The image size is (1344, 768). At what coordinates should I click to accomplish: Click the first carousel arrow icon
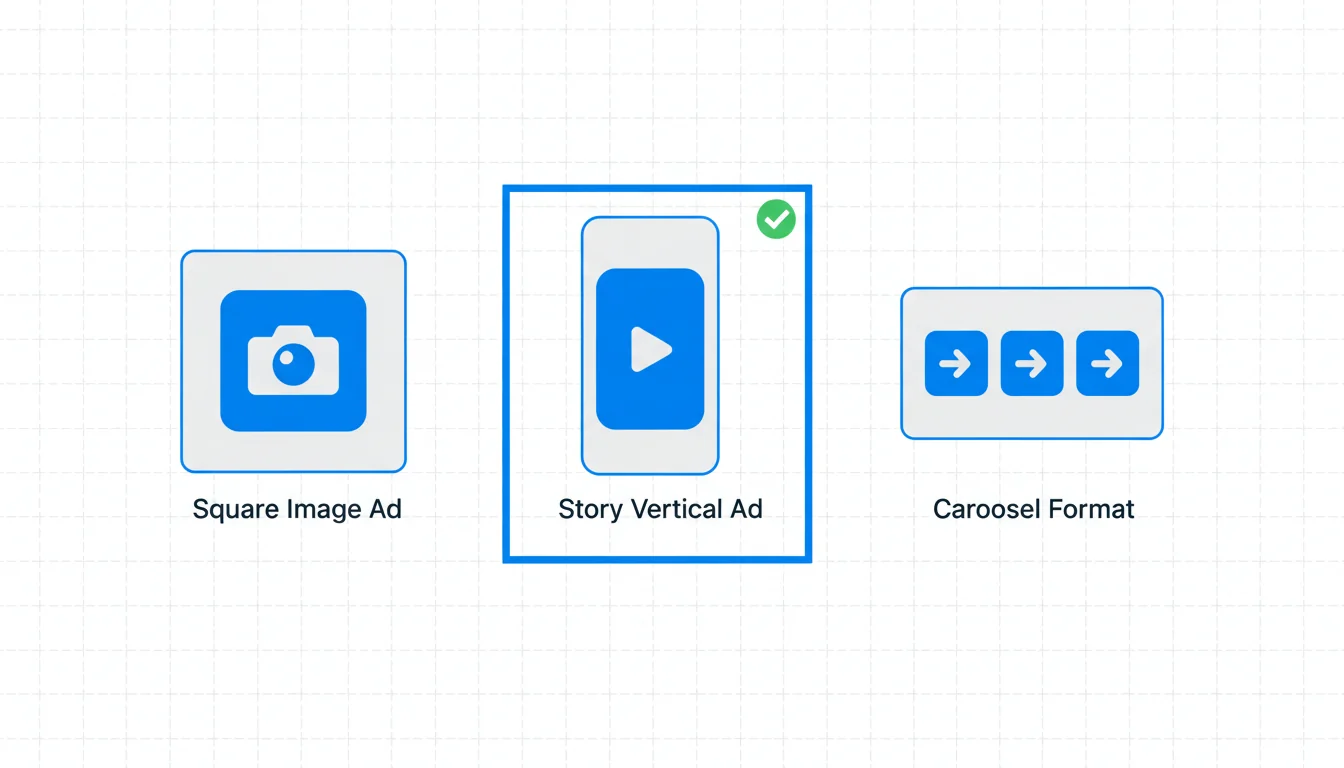click(x=956, y=363)
